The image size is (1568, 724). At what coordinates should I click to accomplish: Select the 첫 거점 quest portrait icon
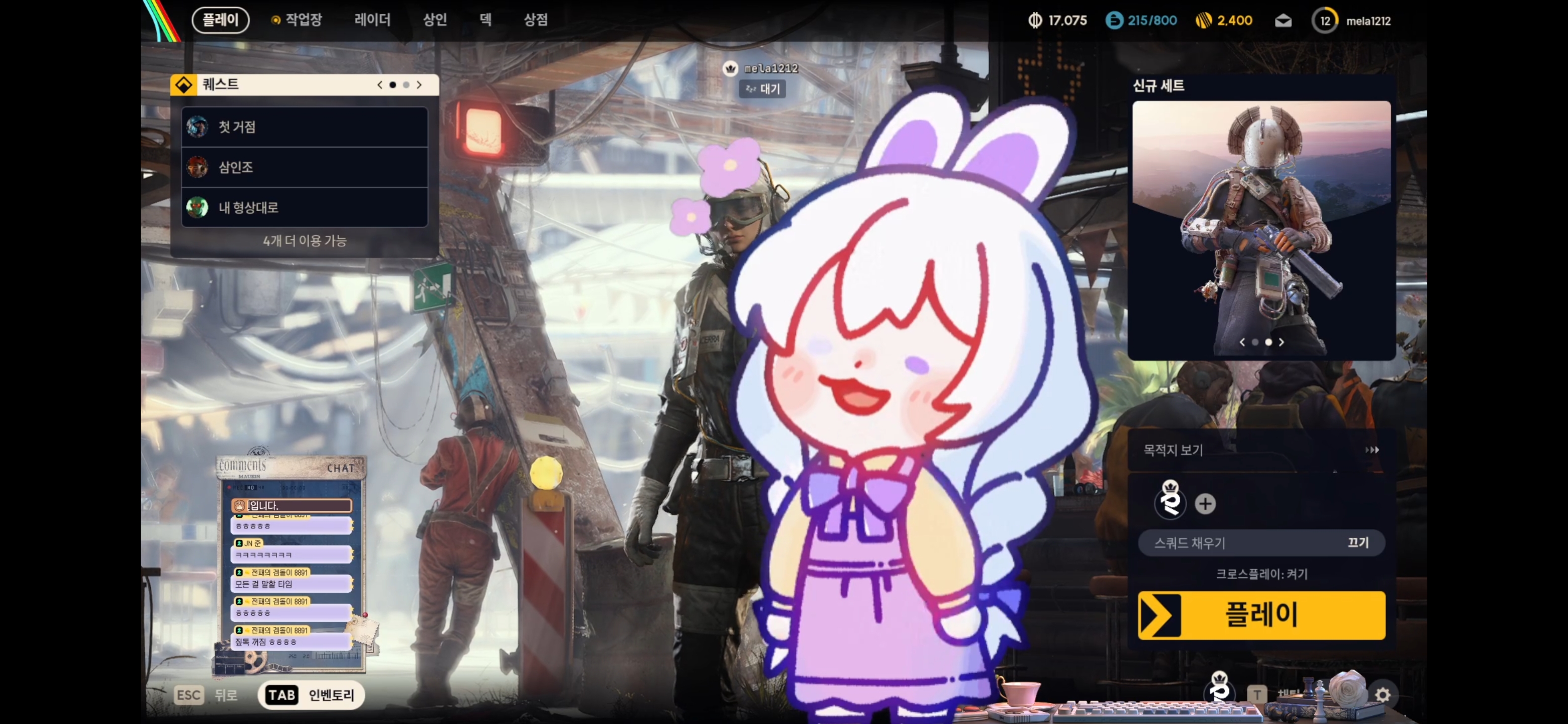point(197,127)
